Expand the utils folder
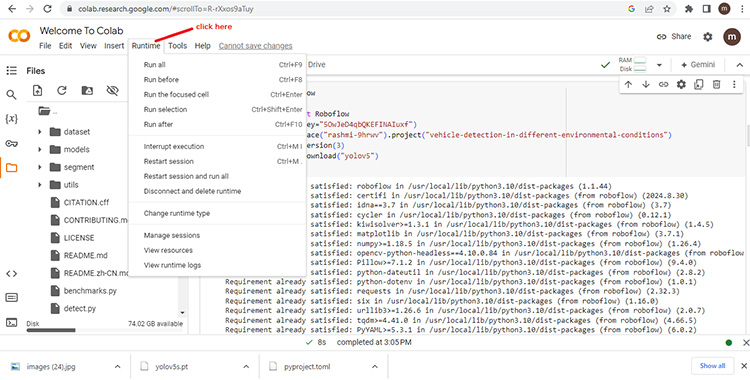The image size is (750, 380). pyautogui.click(x=40, y=185)
